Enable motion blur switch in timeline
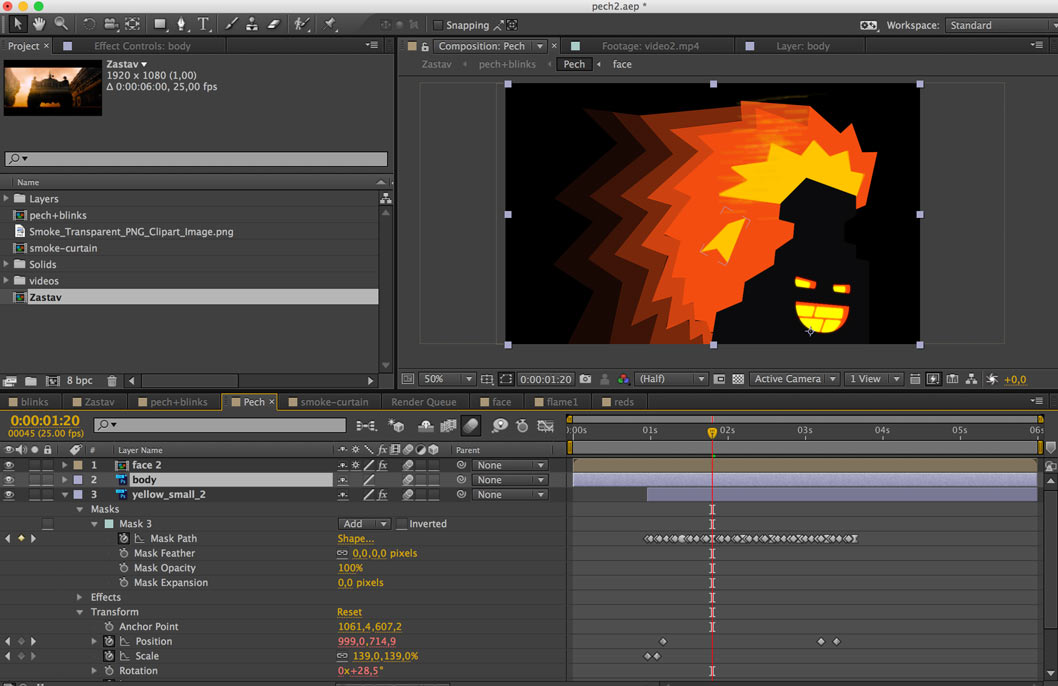 (x=470, y=426)
